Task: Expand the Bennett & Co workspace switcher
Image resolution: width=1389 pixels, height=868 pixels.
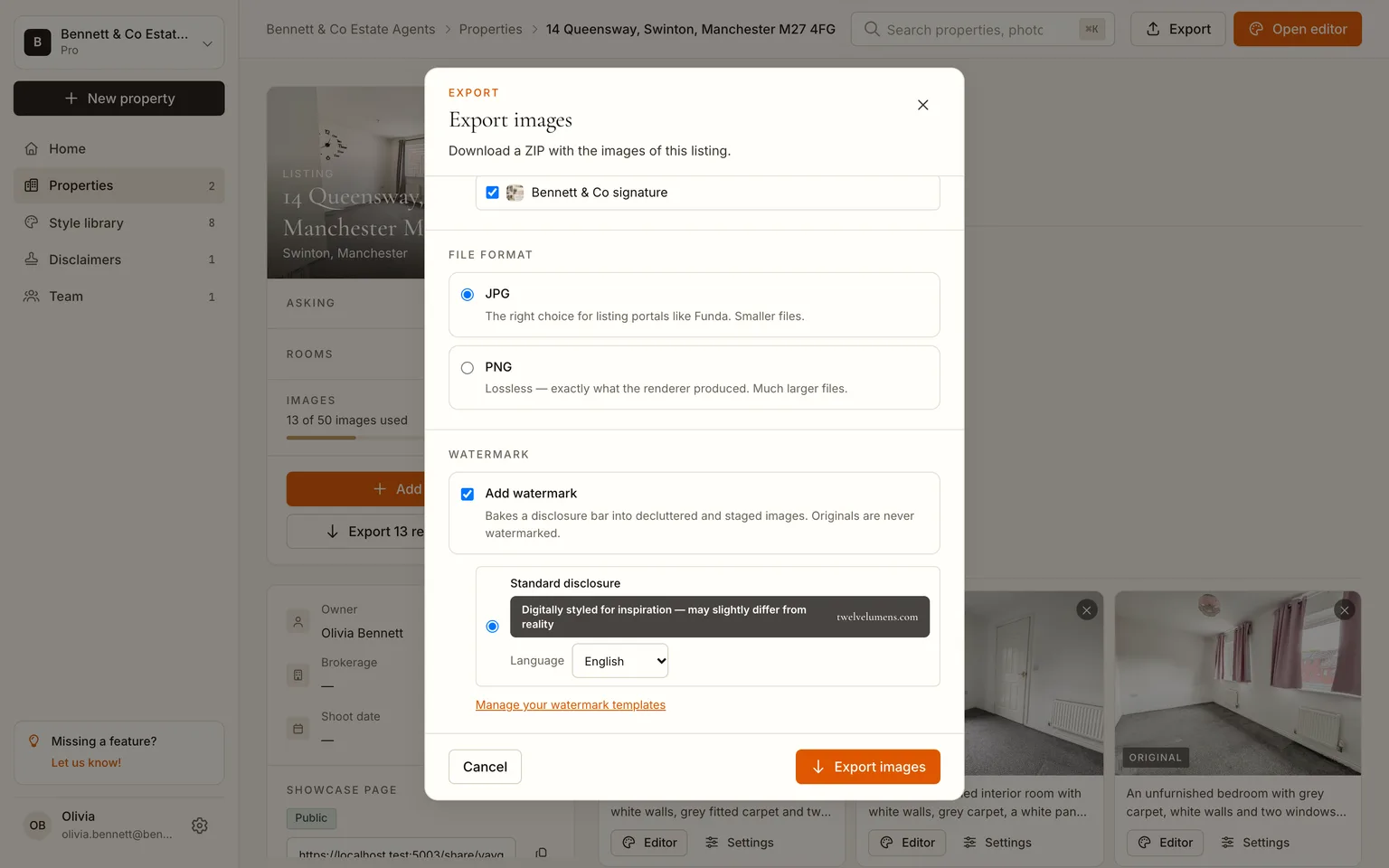Action: pos(119,42)
